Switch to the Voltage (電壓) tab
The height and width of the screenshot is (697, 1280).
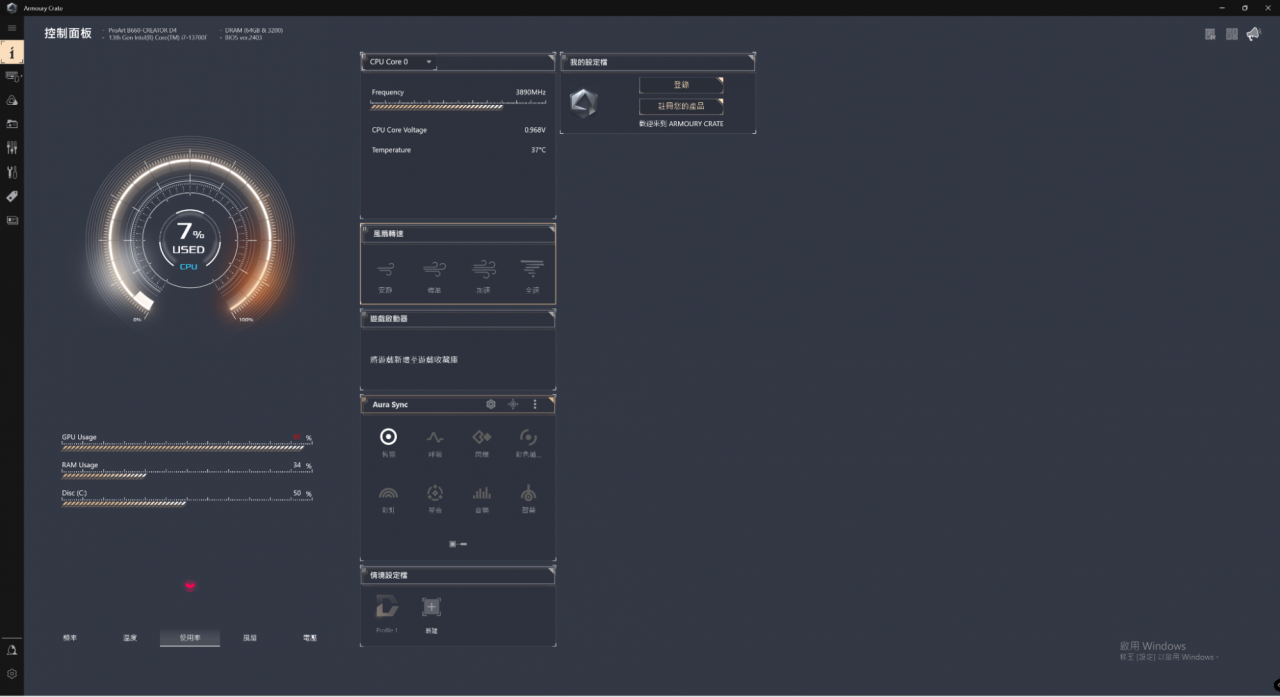tap(309, 637)
